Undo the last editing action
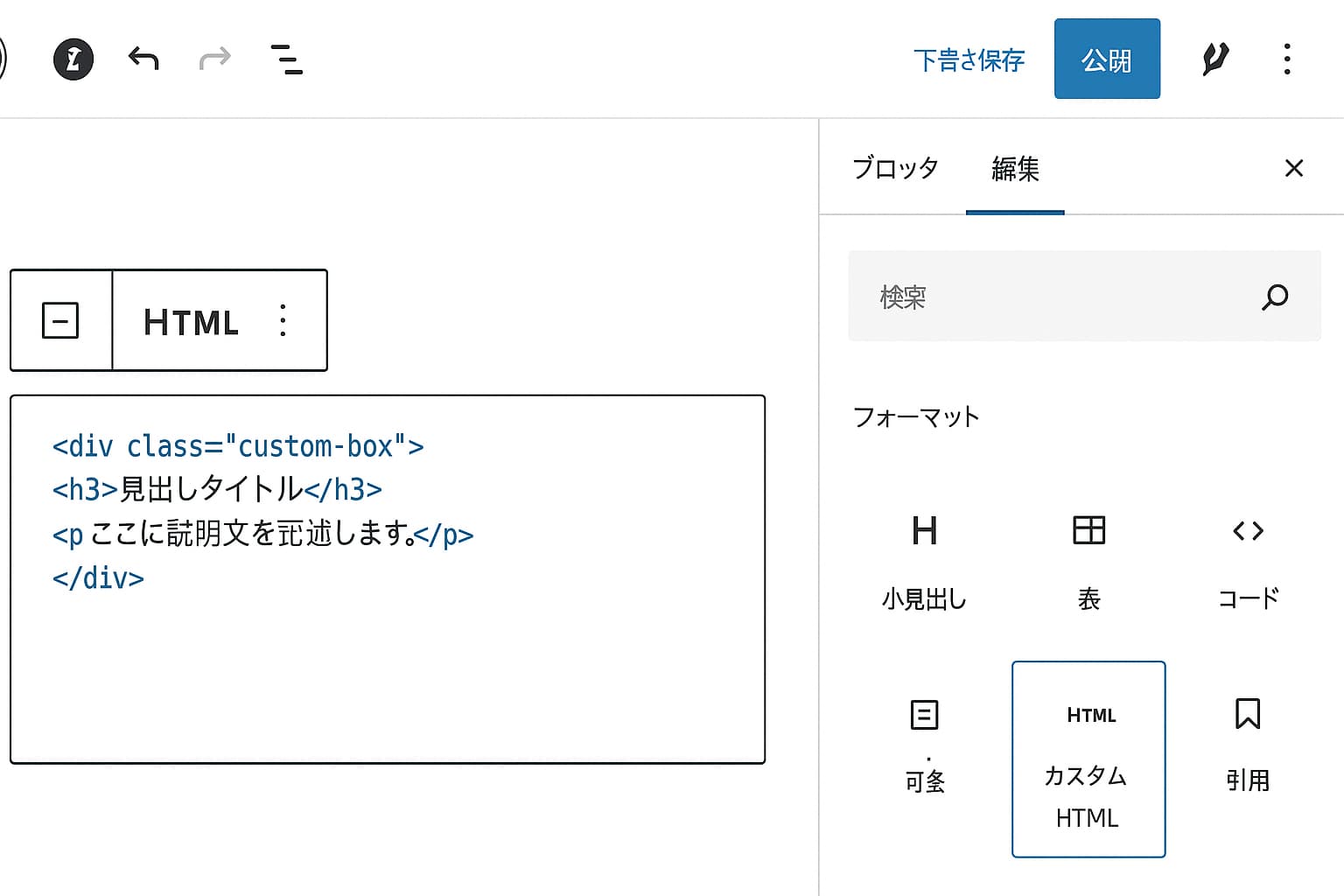 click(143, 59)
